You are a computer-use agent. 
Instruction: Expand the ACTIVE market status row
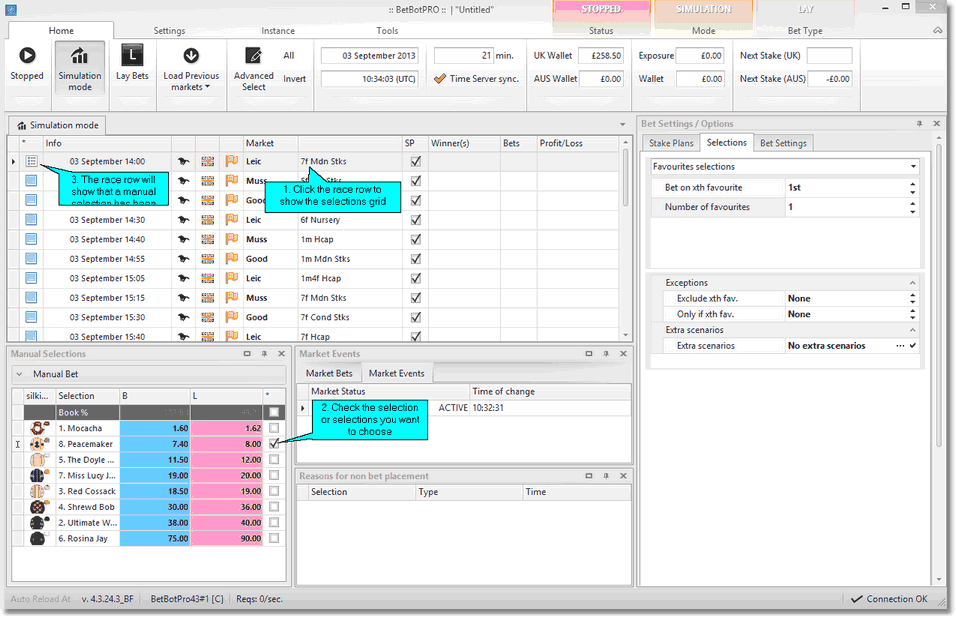tap(302, 408)
